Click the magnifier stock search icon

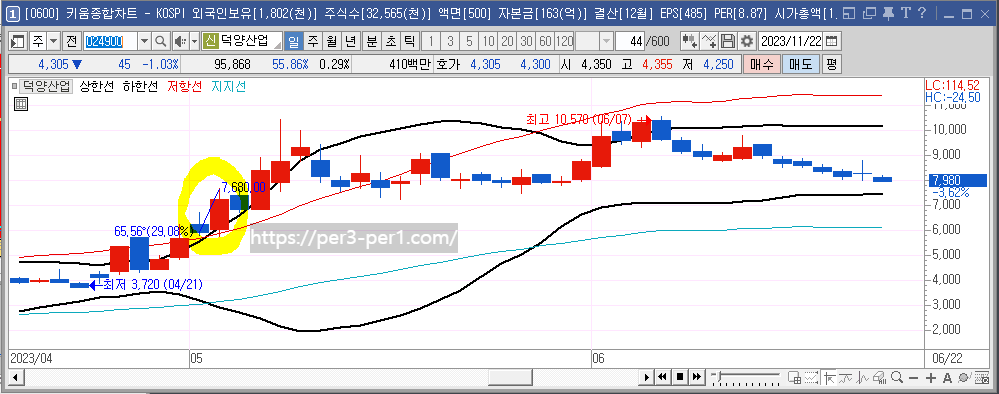[161, 41]
